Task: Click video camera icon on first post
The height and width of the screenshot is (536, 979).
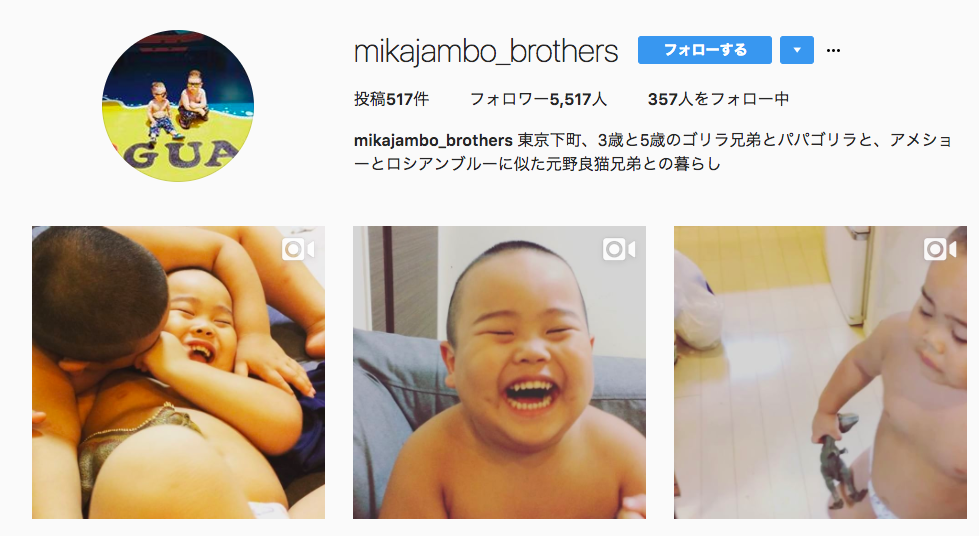Action: (x=298, y=249)
